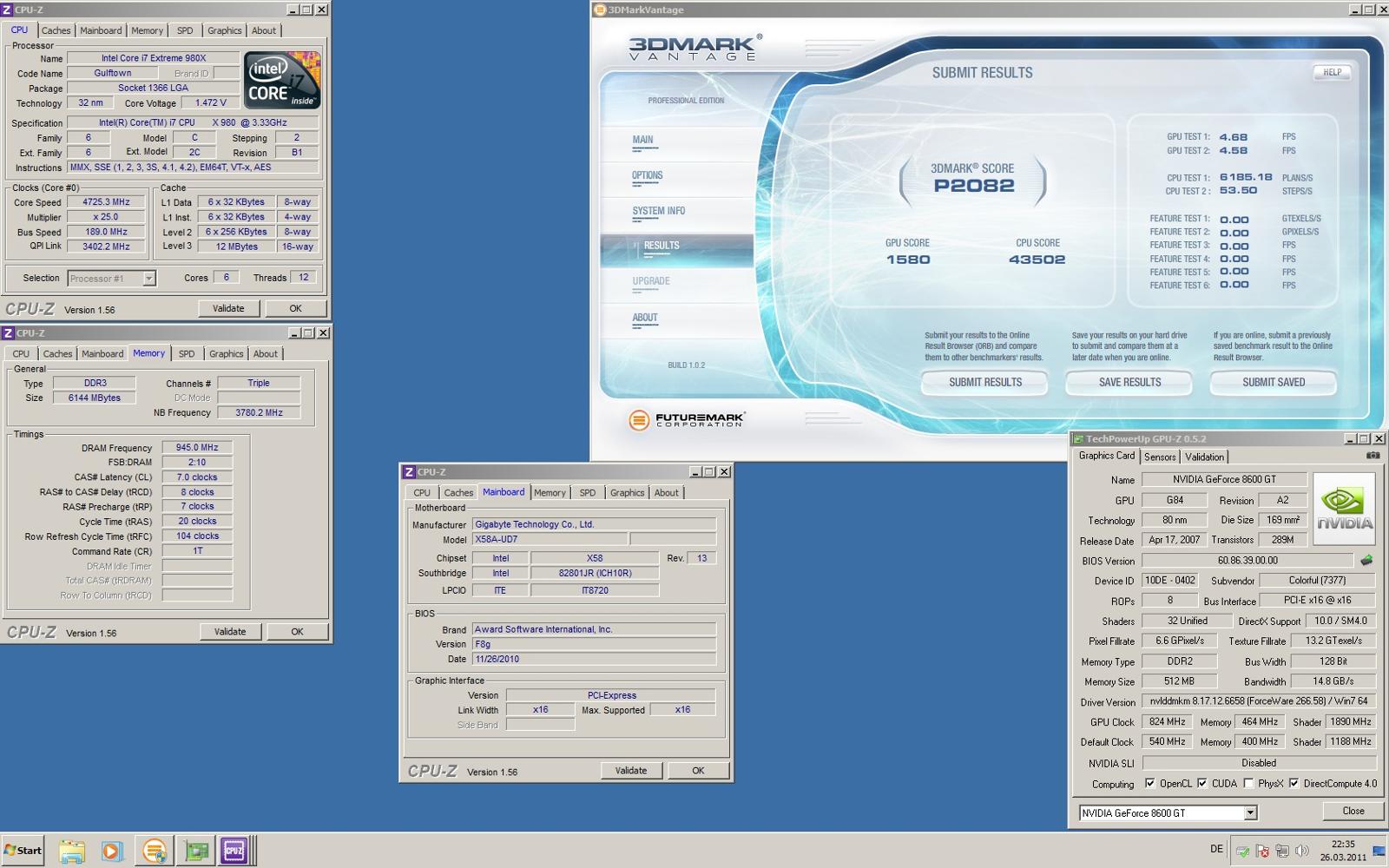Open the Action Center flag tray icon
Image resolution: width=1389 pixels, height=868 pixels.
(1263, 851)
